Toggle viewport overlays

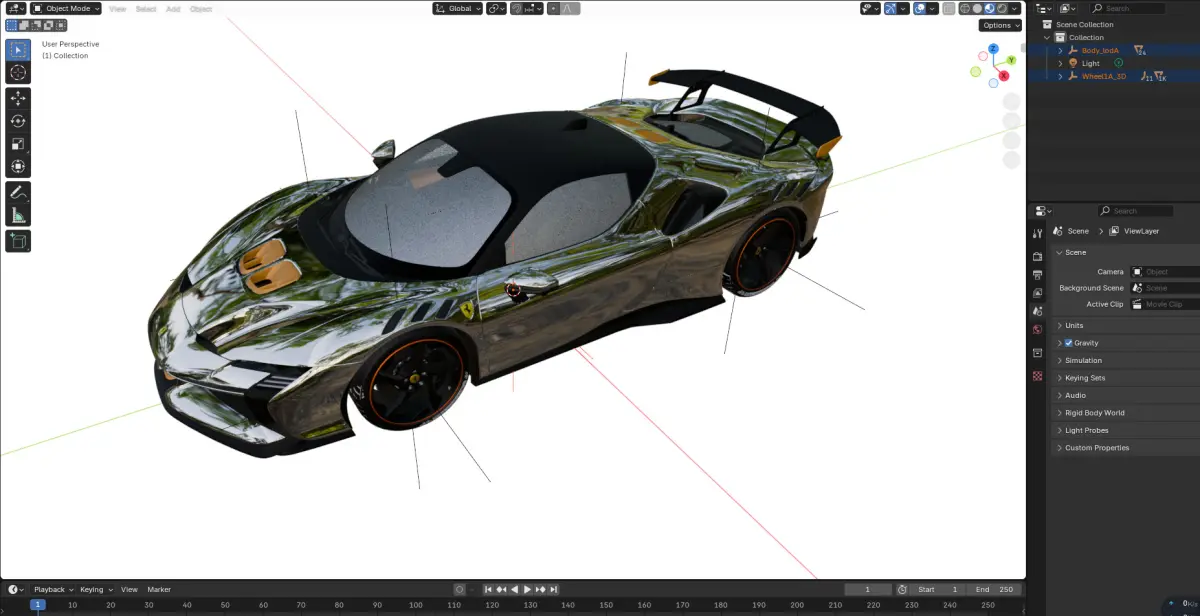click(918, 8)
